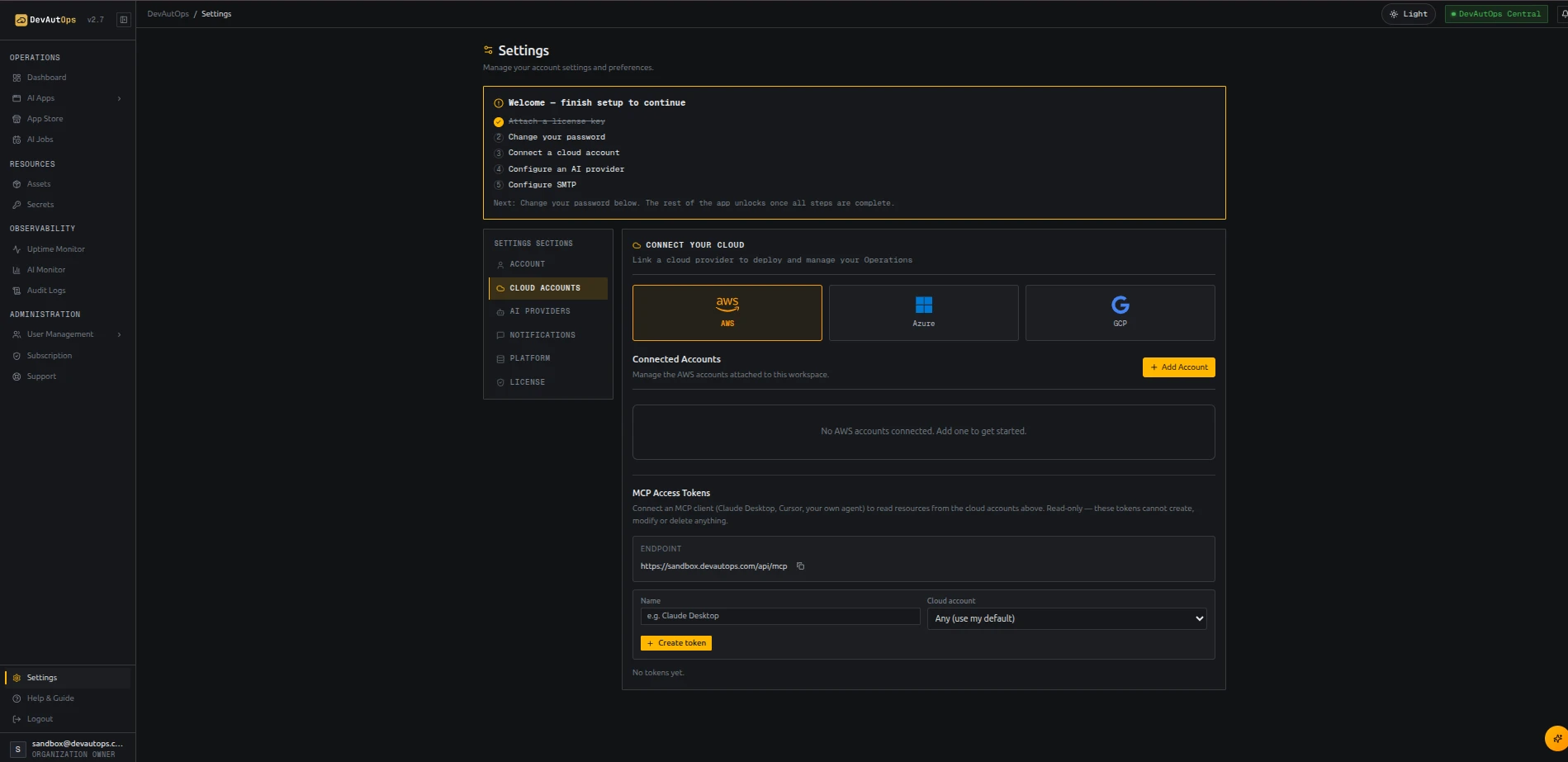
Task: Open the Cloud account dropdown
Action: coord(1067,618)
